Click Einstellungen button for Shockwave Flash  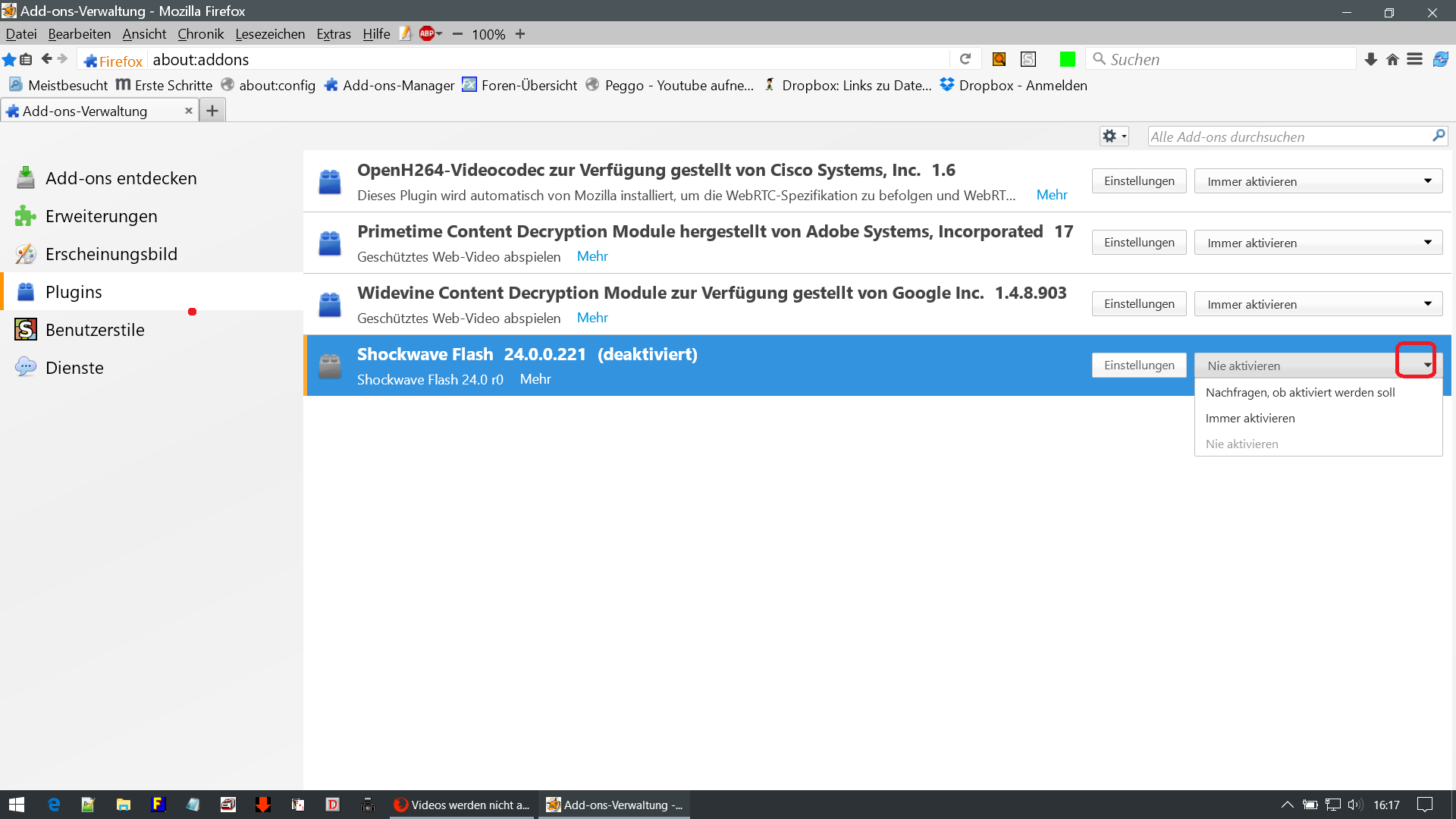click(1138, 366)
